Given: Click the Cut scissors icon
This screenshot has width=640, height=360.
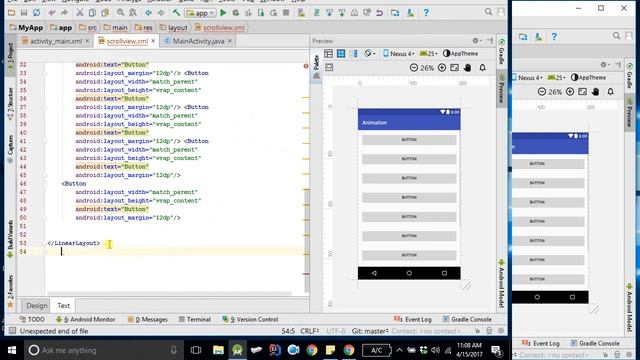Looking at the screenshot, I should click(x=80, y=13).
